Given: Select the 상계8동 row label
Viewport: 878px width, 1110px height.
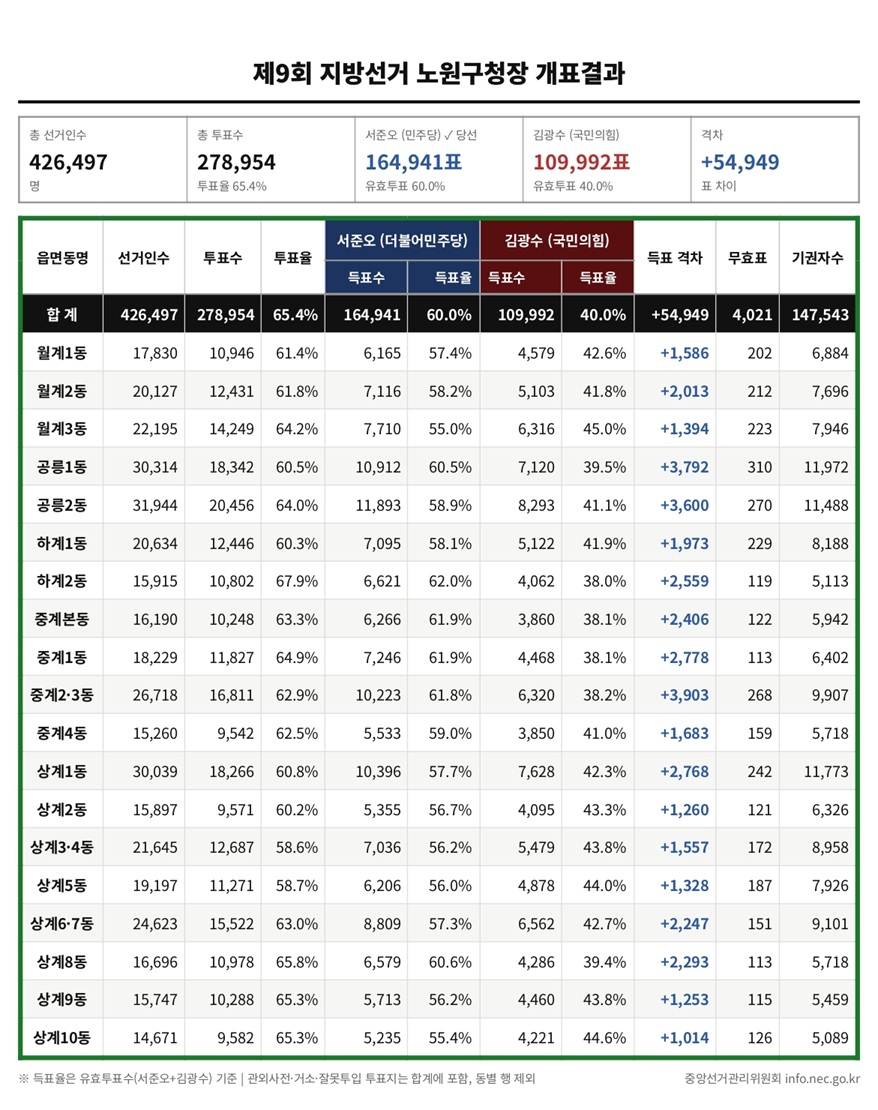Looking at the screenshot, I should coord(62,962).
